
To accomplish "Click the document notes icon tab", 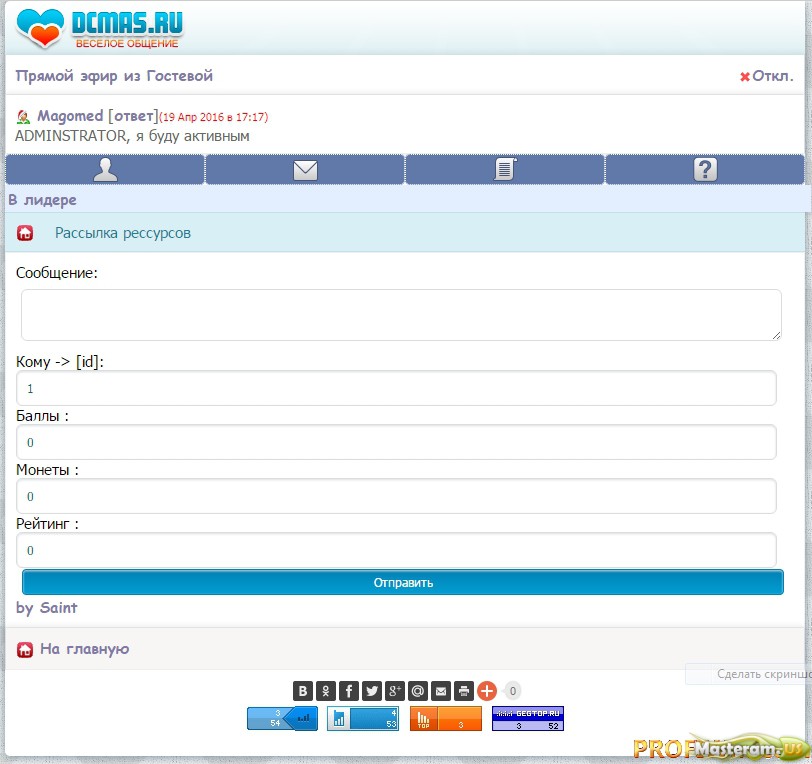I will (505, 170).
